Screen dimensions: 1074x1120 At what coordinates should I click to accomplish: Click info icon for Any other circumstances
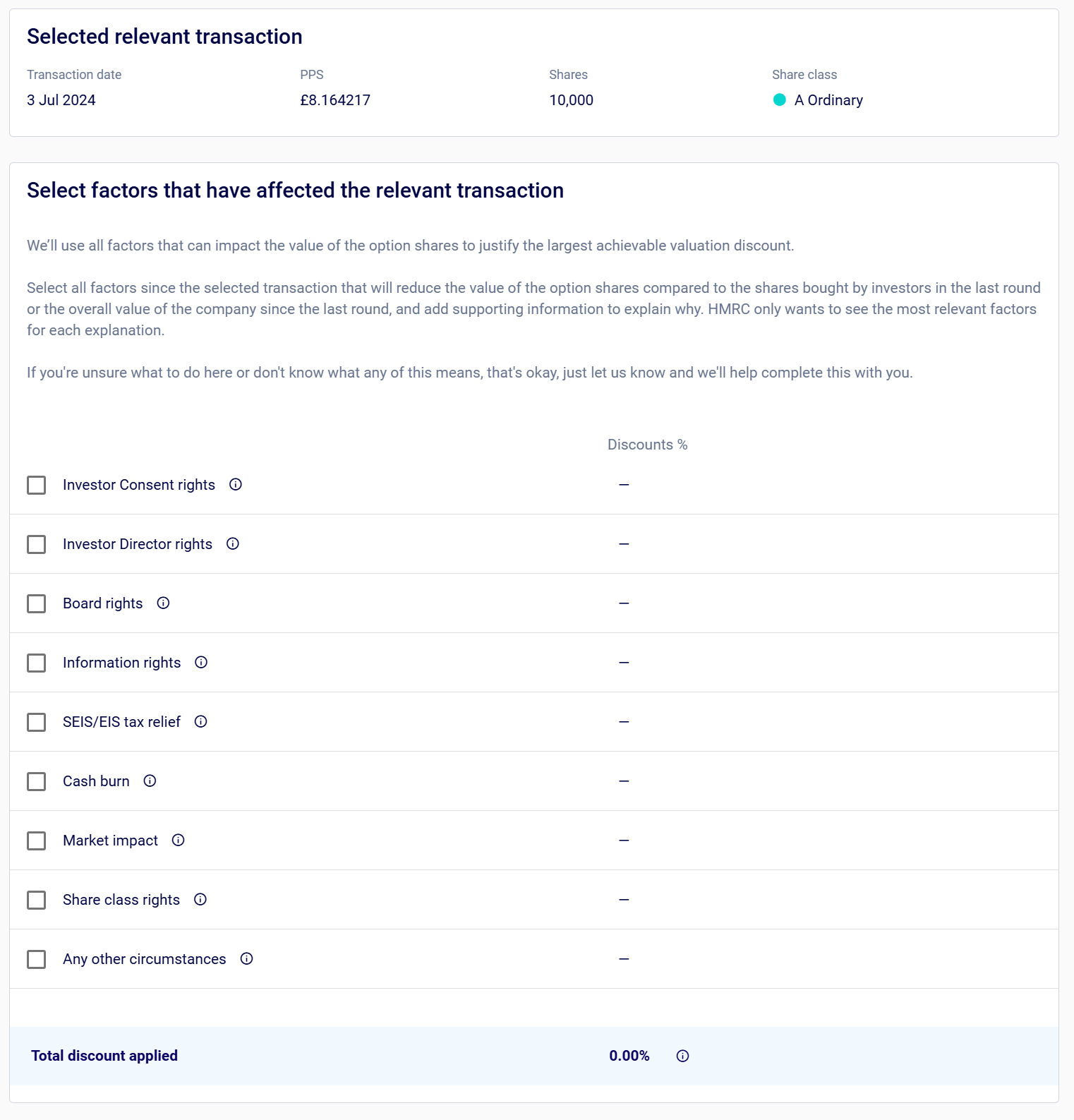tap(246, 959)
